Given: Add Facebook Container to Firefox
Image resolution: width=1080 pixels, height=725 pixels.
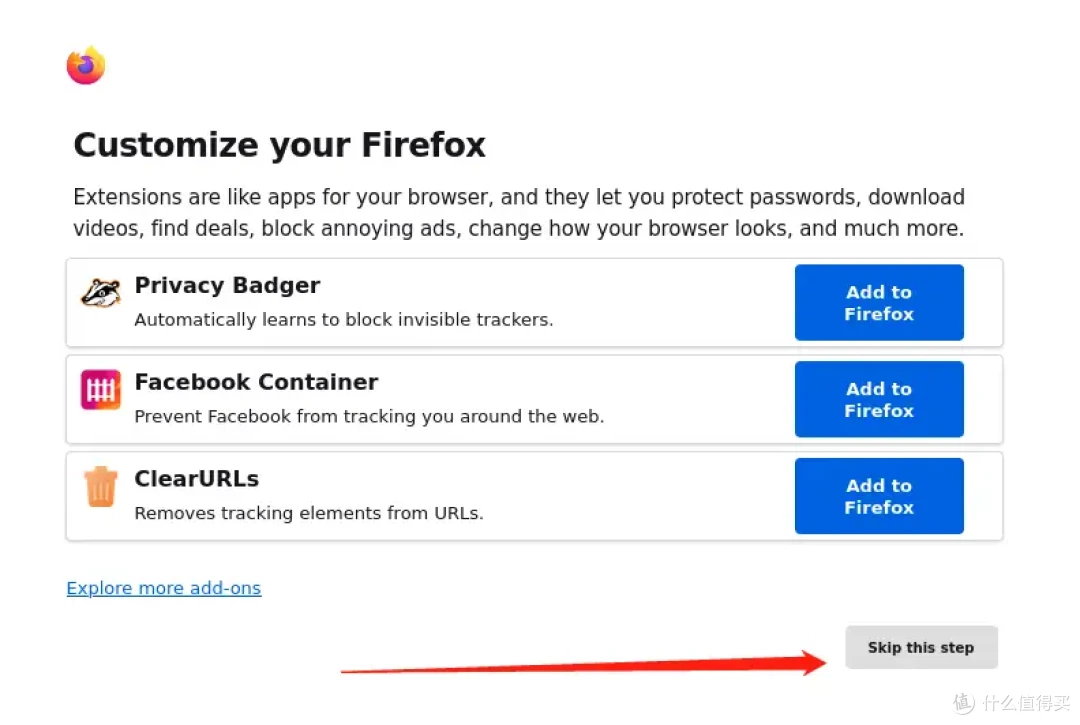Looking at the screenshot, I should coord(879,399).
